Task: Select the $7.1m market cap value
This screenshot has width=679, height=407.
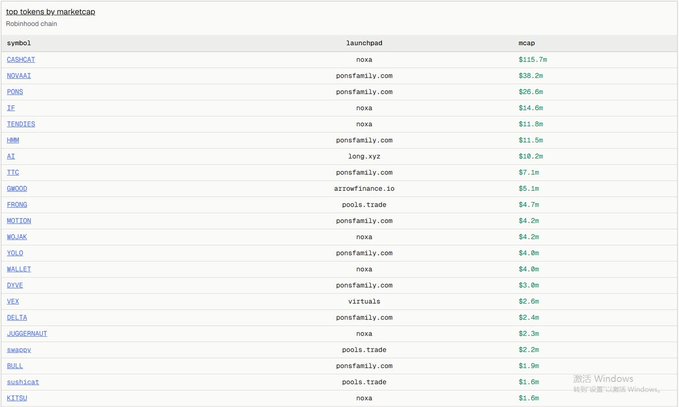Action: click(529, 172)
